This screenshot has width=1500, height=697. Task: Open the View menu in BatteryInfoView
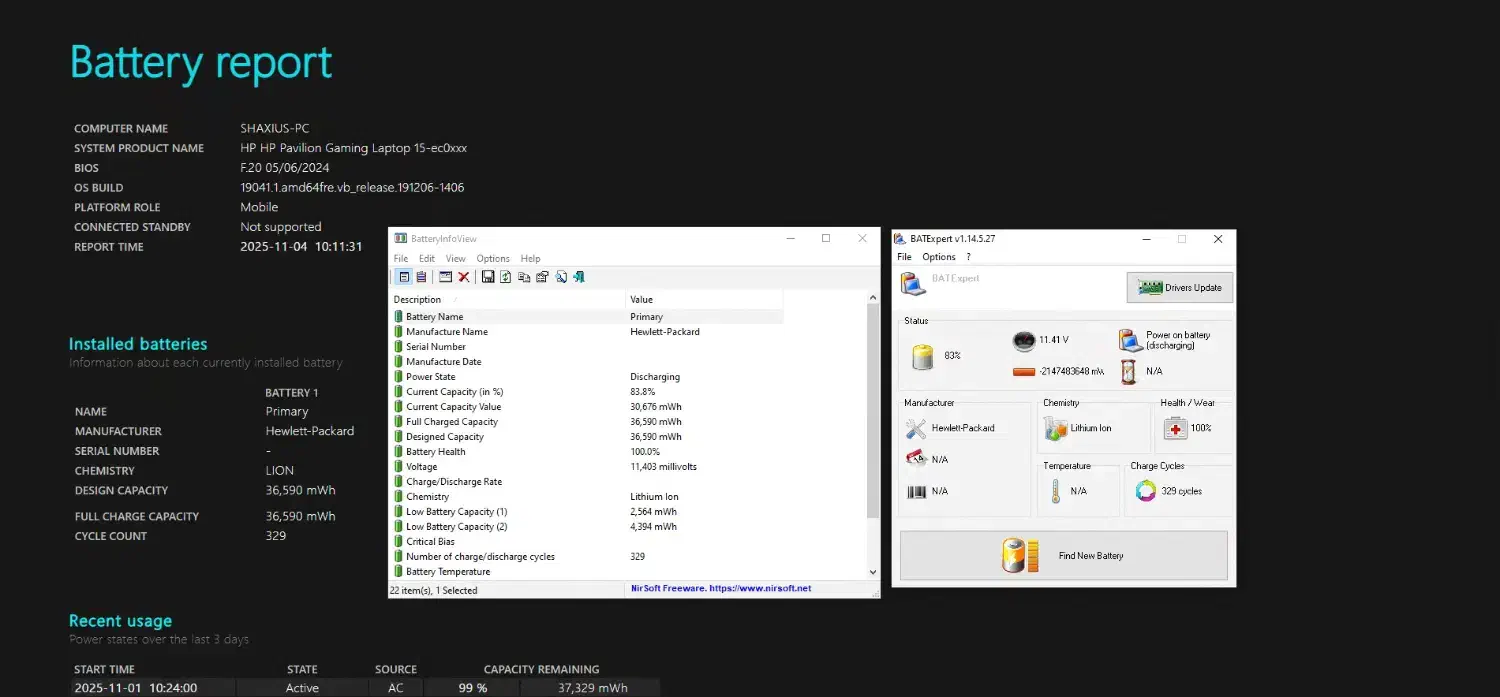[455, 258]
